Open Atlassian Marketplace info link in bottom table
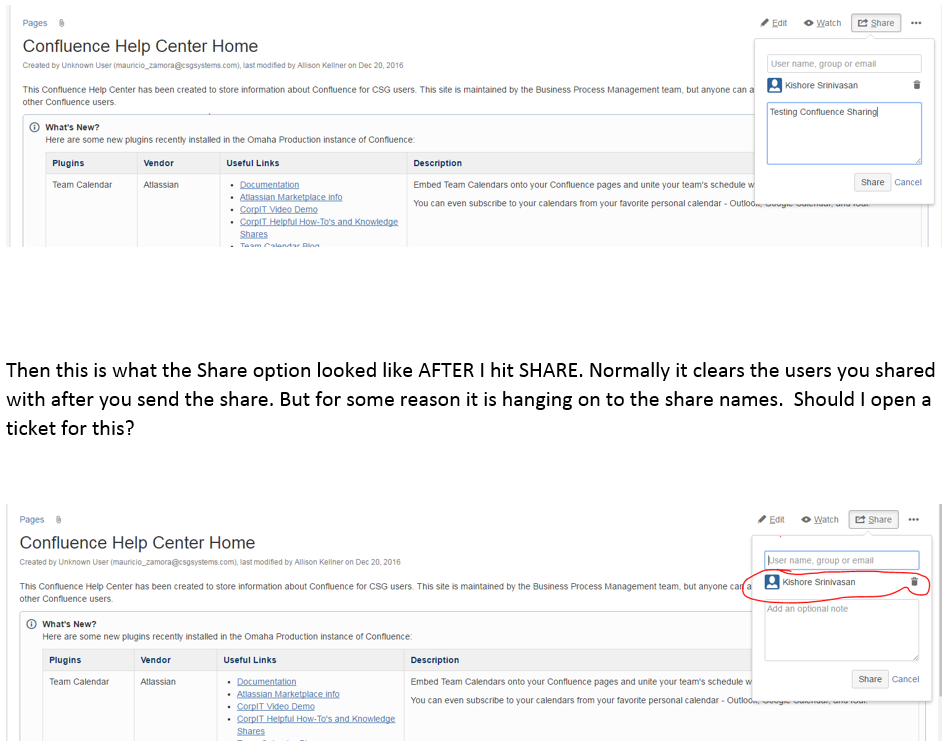The height and width of the screenshot is (745, 945). coord(288,694)
